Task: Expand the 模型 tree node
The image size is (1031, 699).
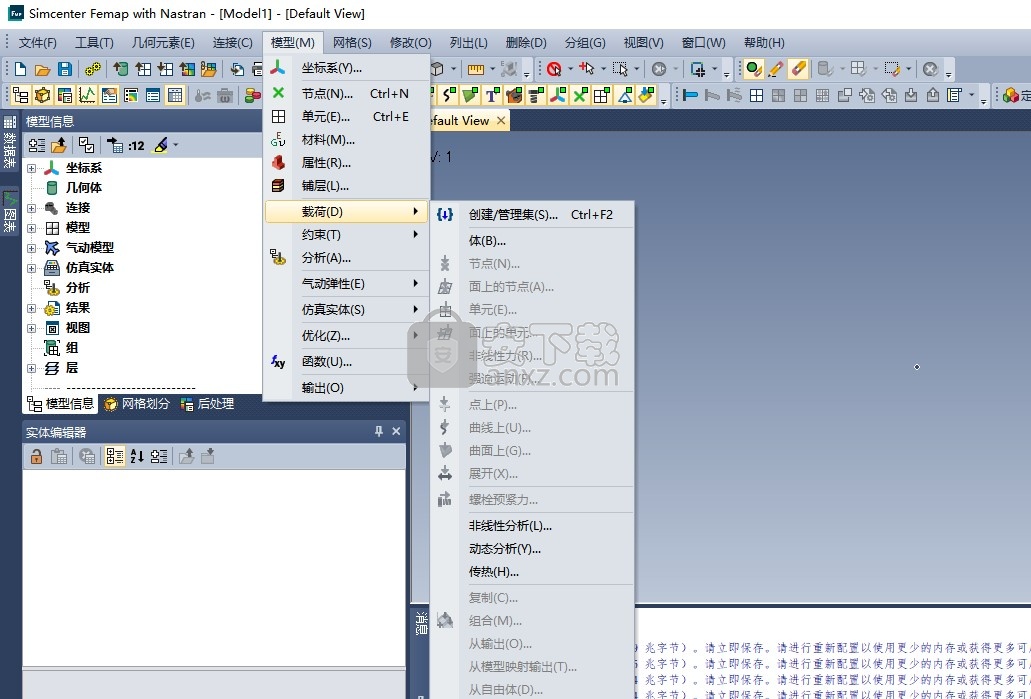Action: pos(31,228)
